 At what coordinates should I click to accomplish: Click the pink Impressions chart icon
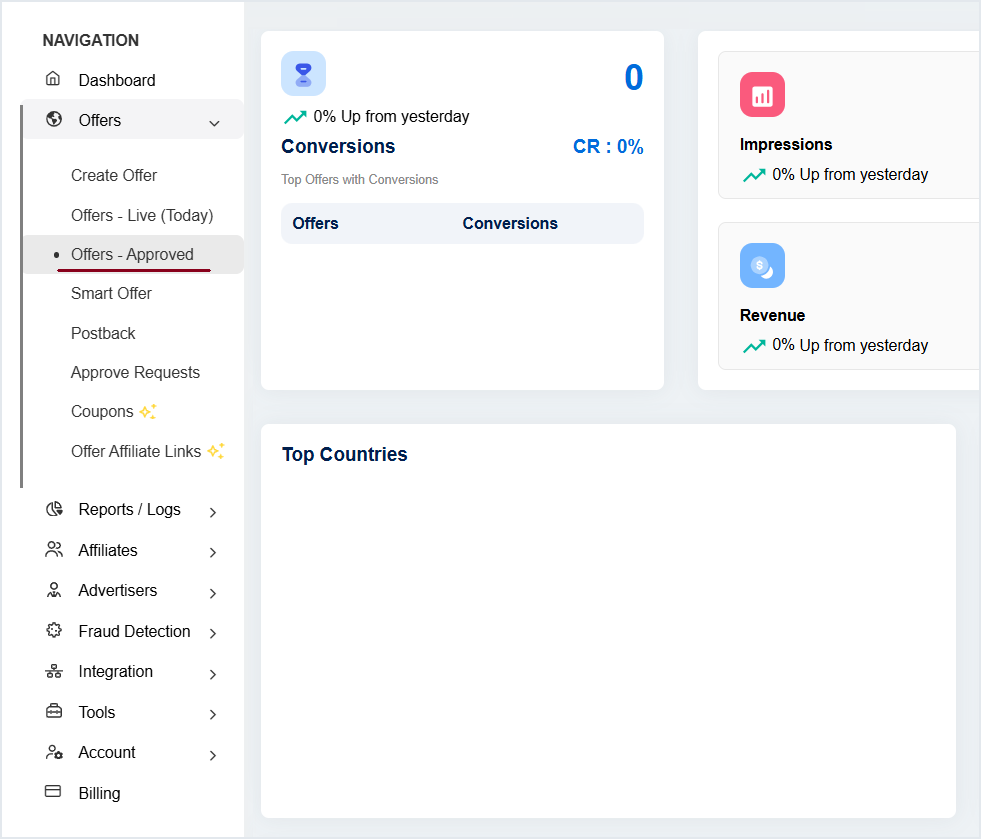[x=762, y=95]
